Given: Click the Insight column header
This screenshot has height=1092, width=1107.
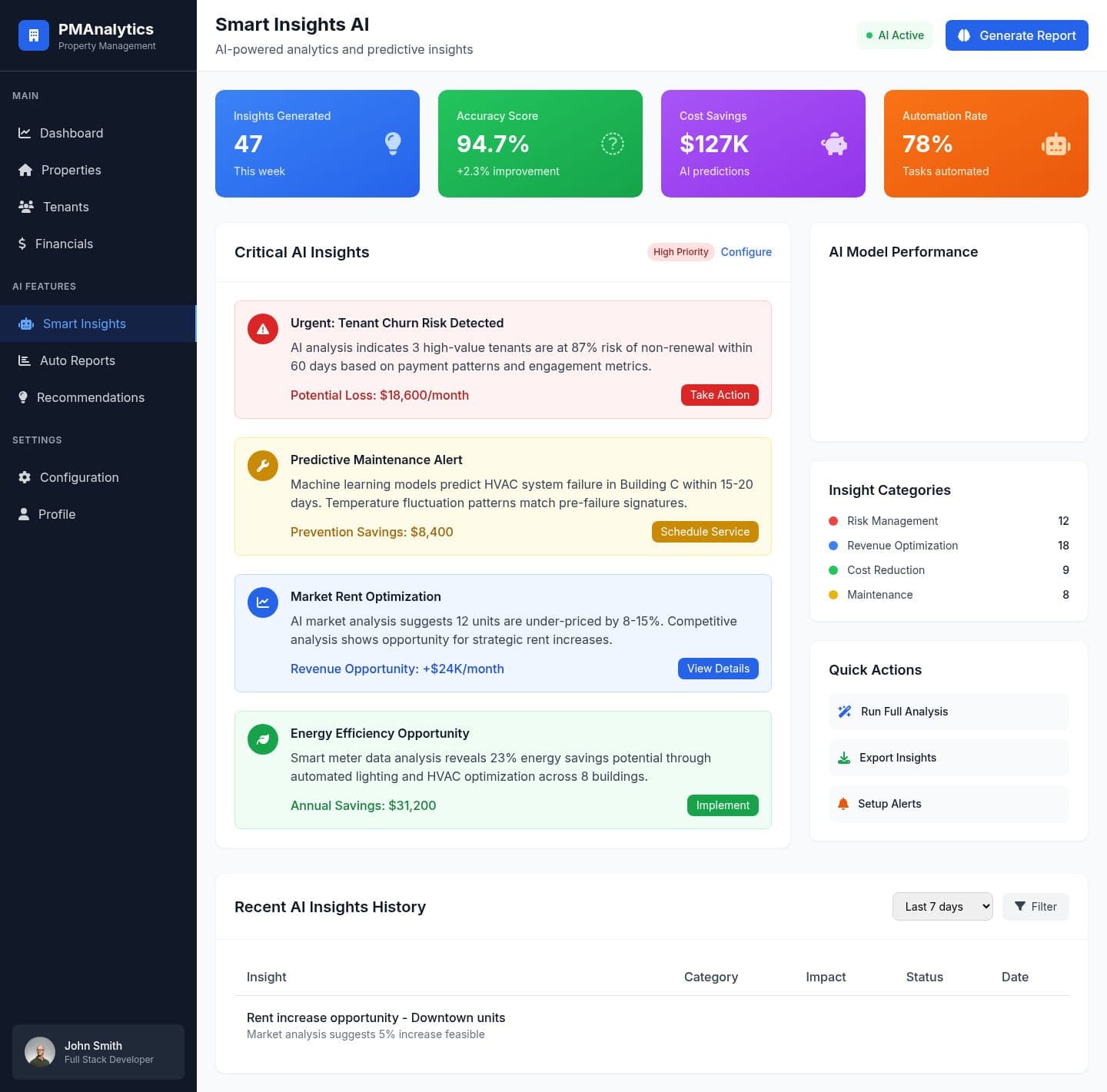Looking at the screenshot, I should (266, 977).
